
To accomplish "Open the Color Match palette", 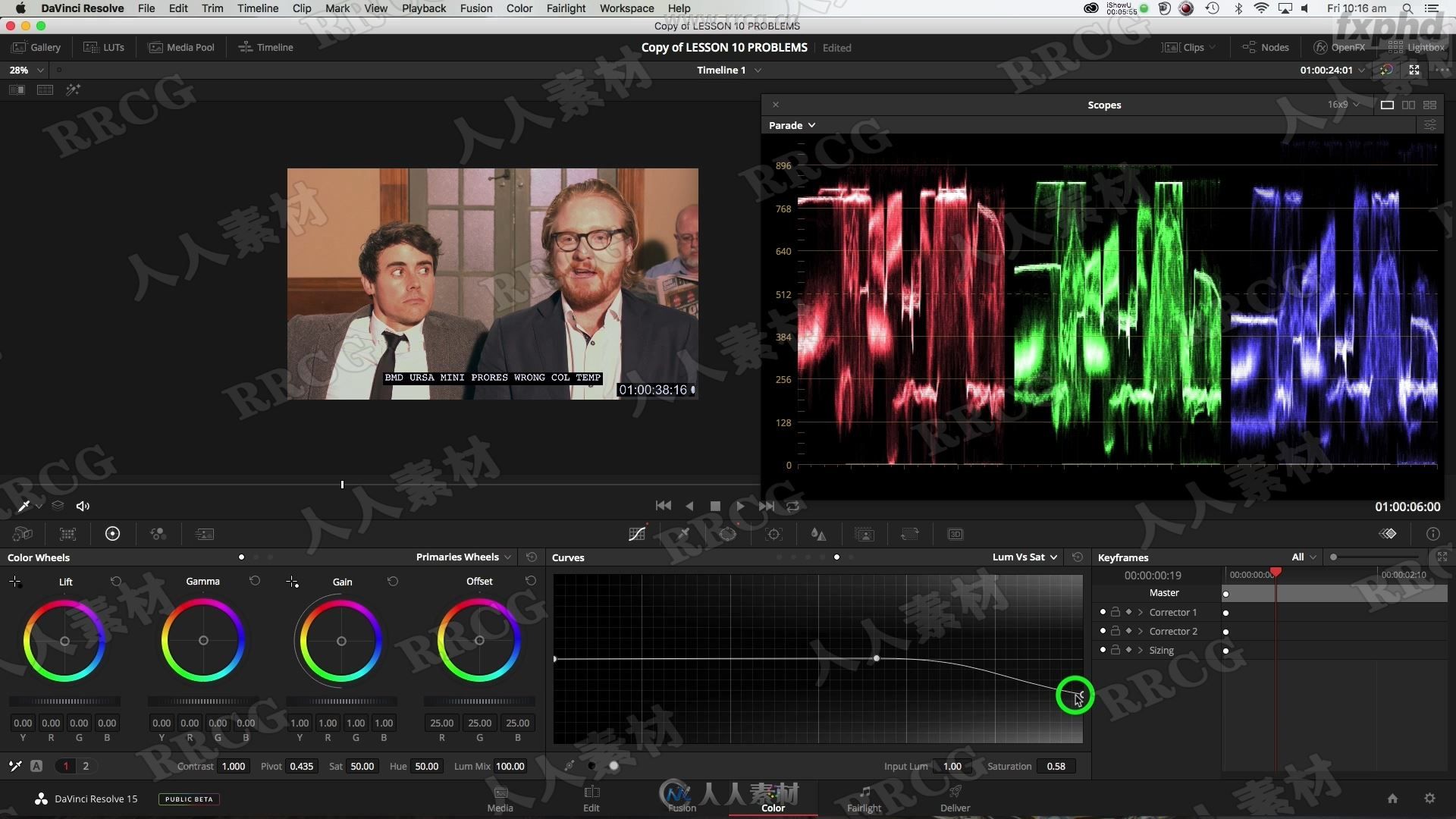I will (x=67, y=534).
